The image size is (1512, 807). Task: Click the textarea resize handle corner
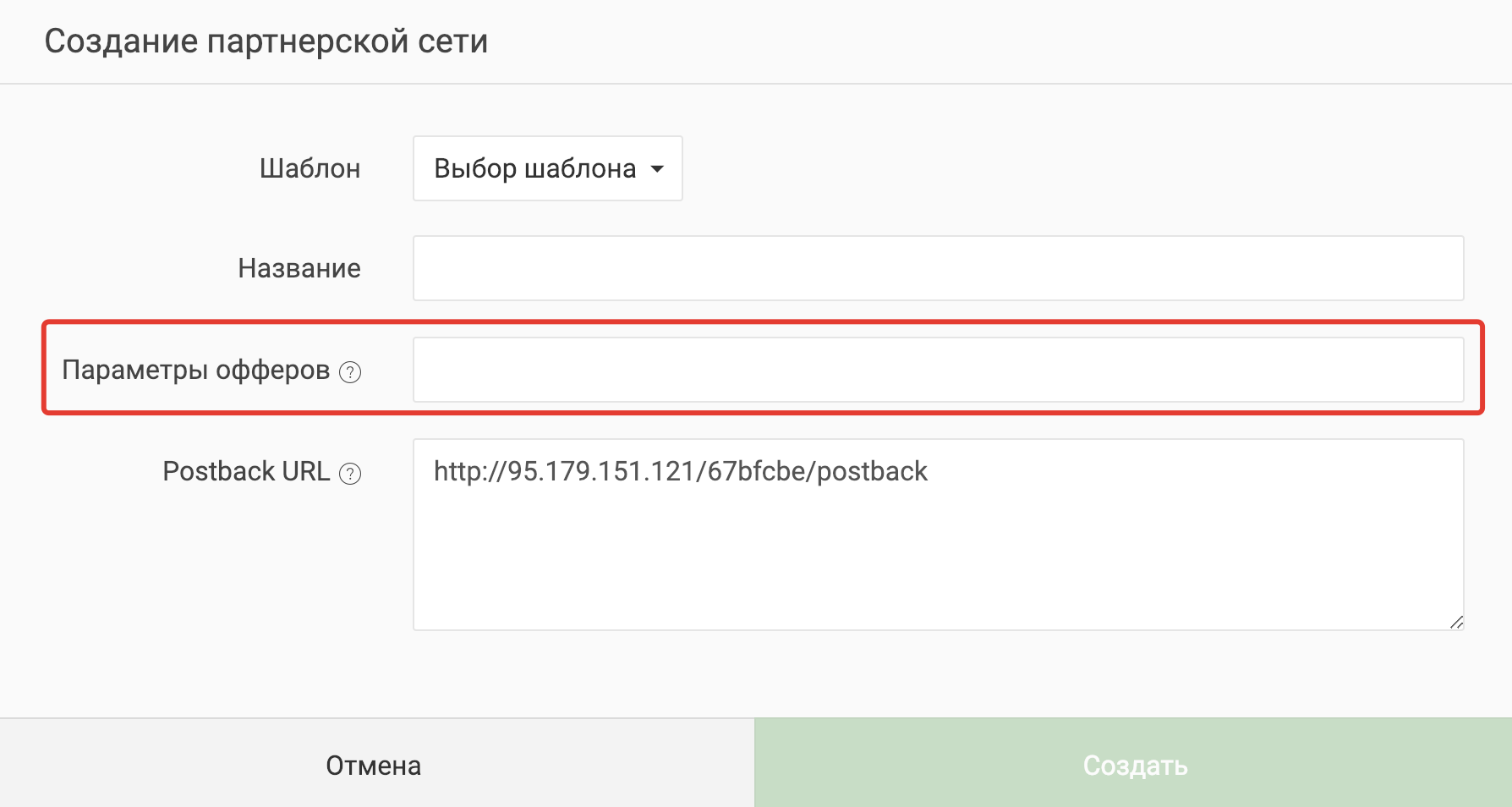[x=1456, y=623]
